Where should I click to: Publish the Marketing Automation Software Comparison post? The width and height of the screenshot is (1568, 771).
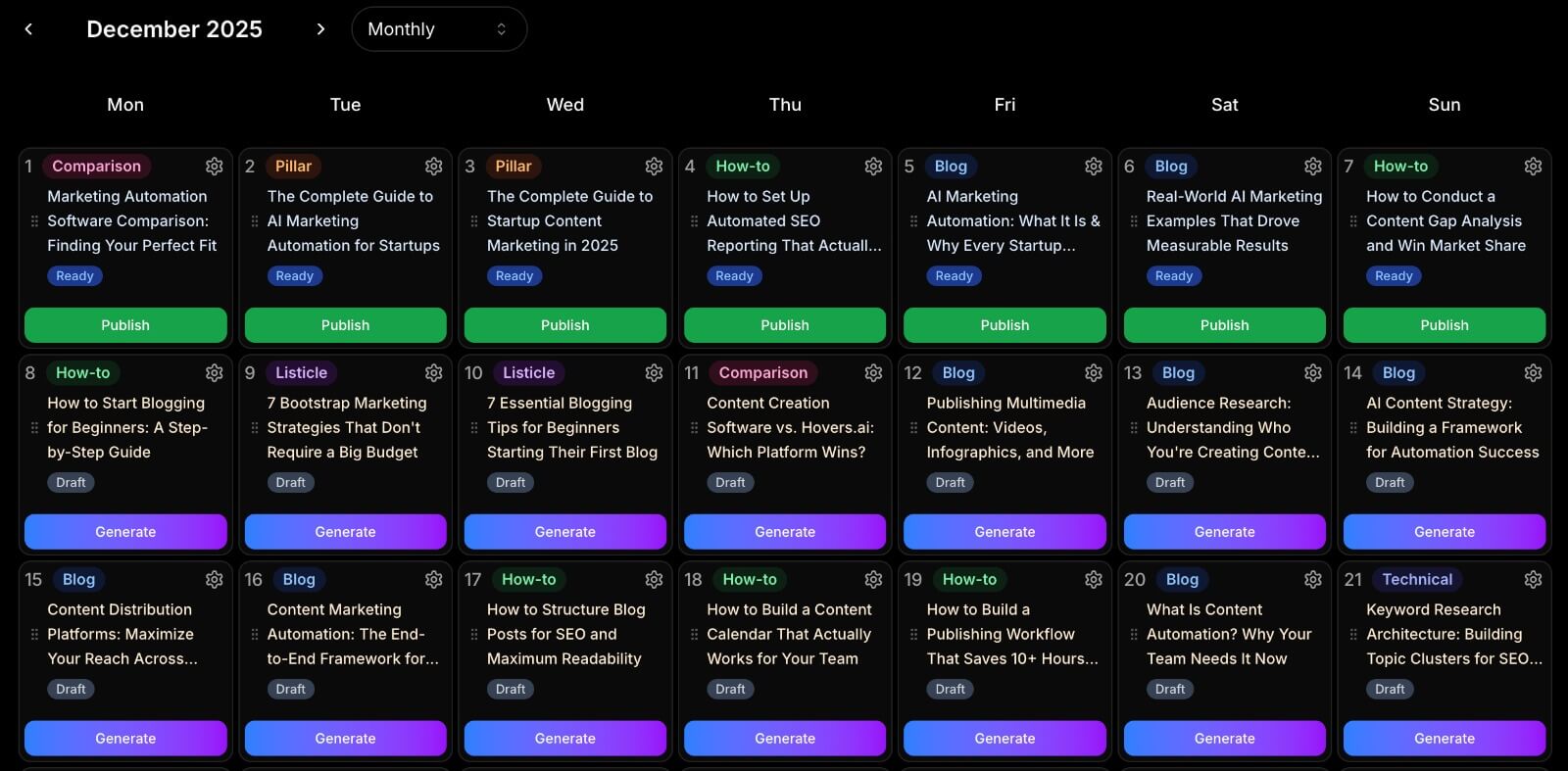click(125, 325)
